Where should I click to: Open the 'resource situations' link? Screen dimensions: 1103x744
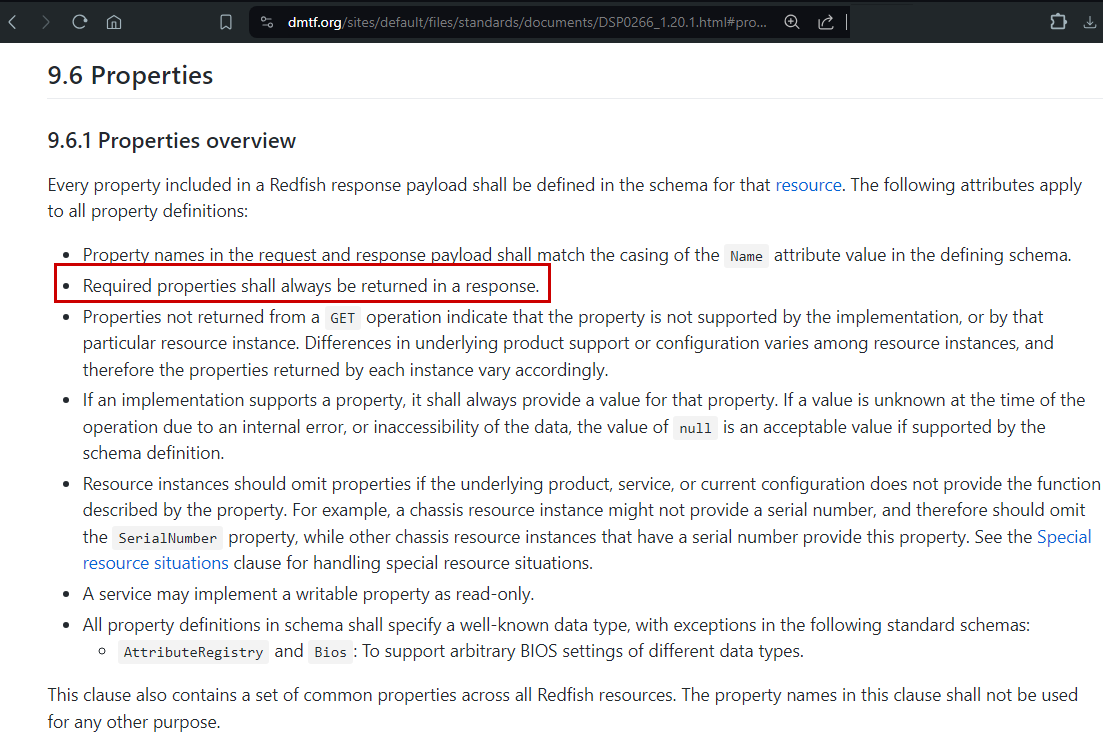pos(155,563)
